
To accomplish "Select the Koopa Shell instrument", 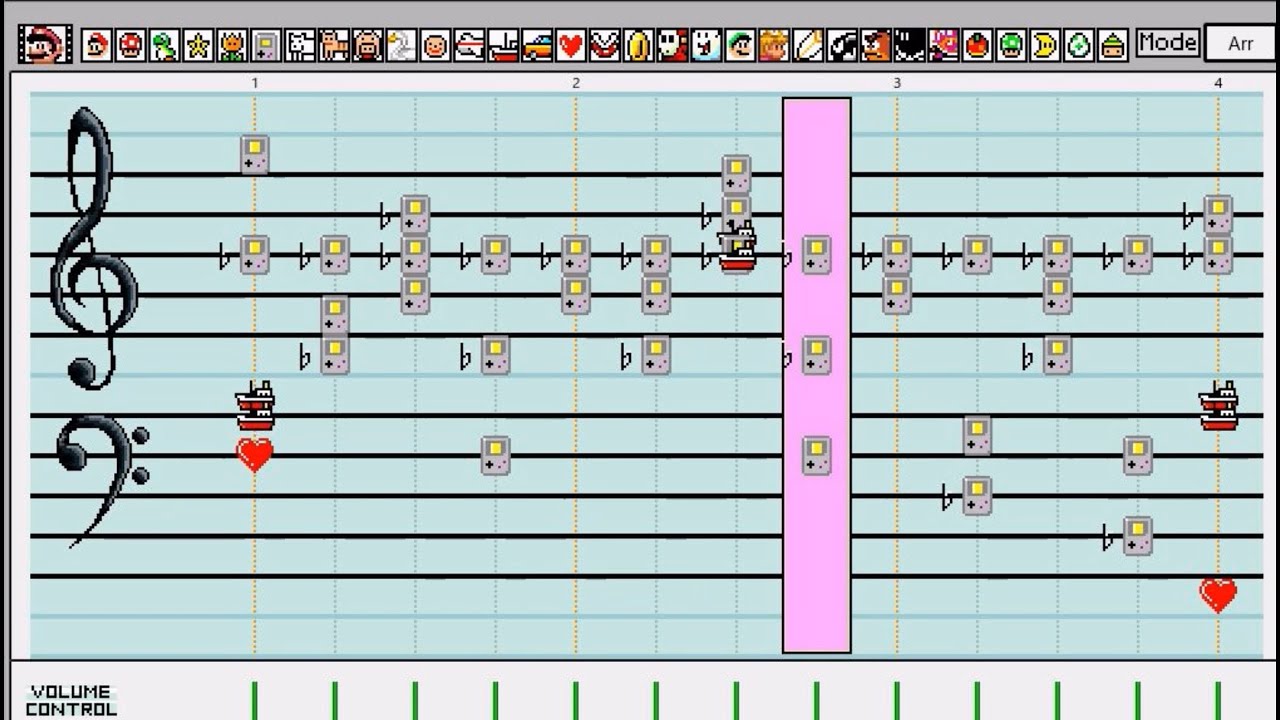I will [1112, 45].
